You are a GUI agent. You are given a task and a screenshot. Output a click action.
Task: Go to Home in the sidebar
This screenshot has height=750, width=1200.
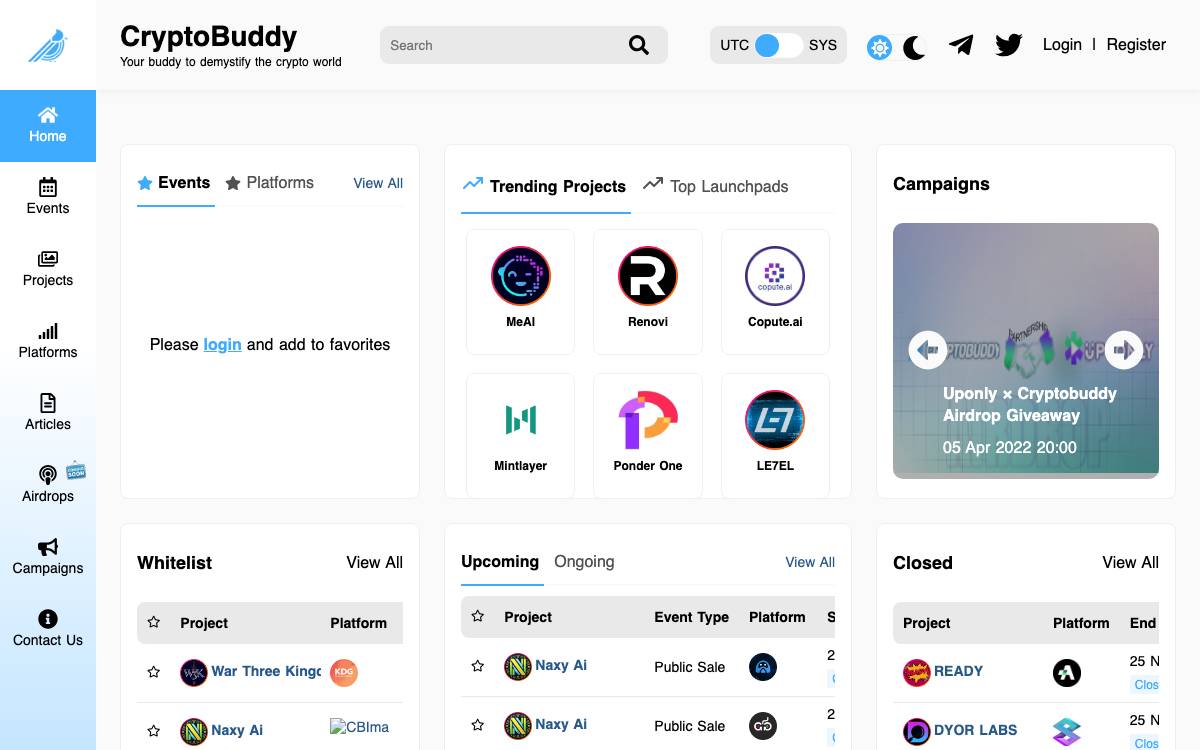click(48, 126)
